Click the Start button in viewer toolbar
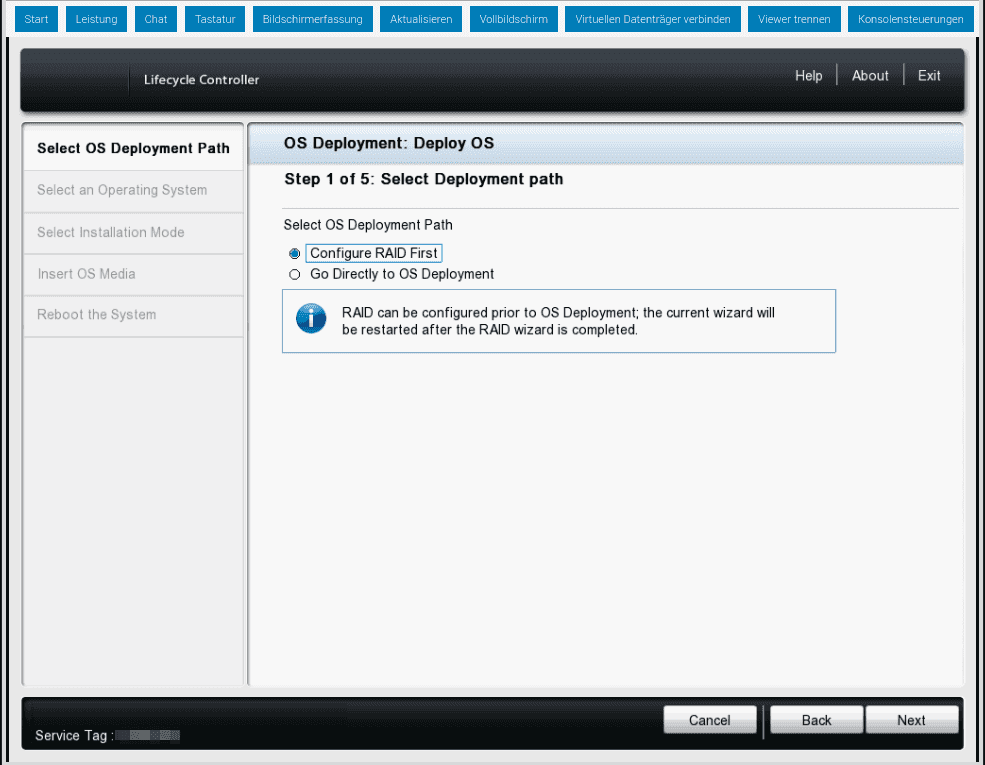The image size is (985, 765). tap(36, 19)
